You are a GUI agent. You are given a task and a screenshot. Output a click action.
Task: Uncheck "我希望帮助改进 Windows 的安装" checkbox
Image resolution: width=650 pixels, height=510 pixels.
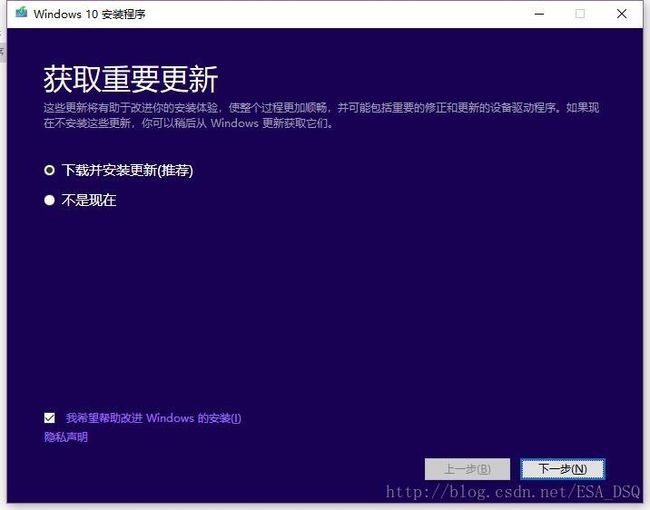click(49, 418)
